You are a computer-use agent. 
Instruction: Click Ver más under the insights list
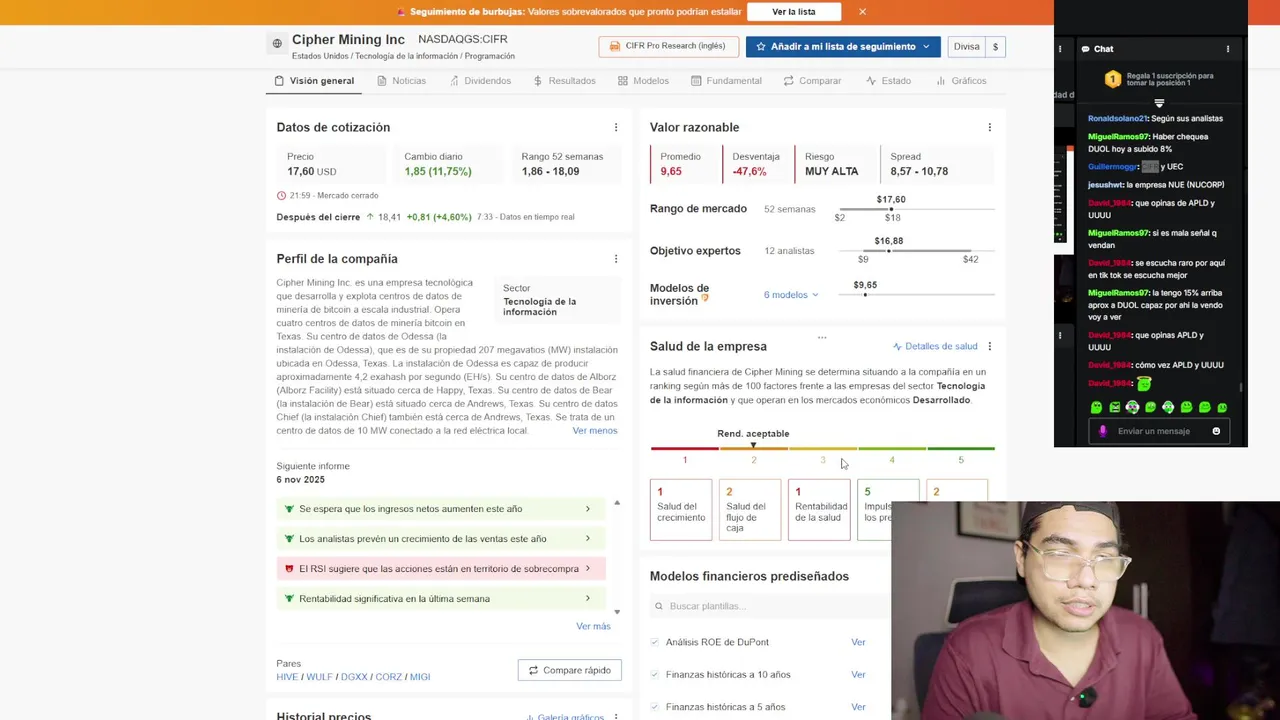click(x=593, y=626)
